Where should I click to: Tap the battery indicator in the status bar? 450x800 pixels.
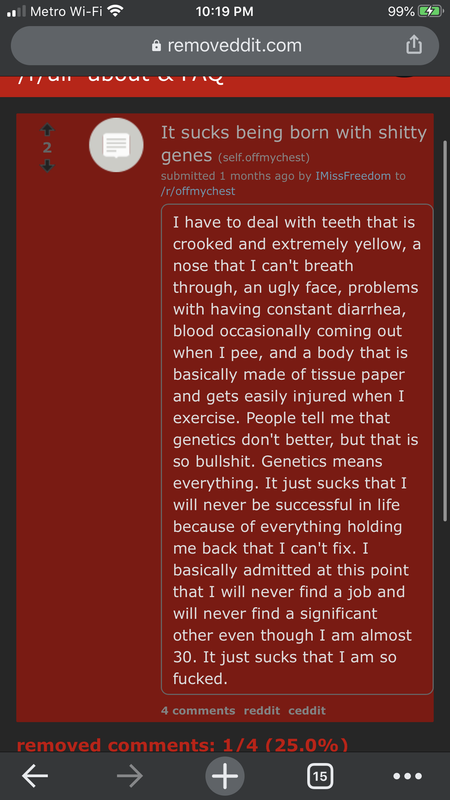(430, 11)
